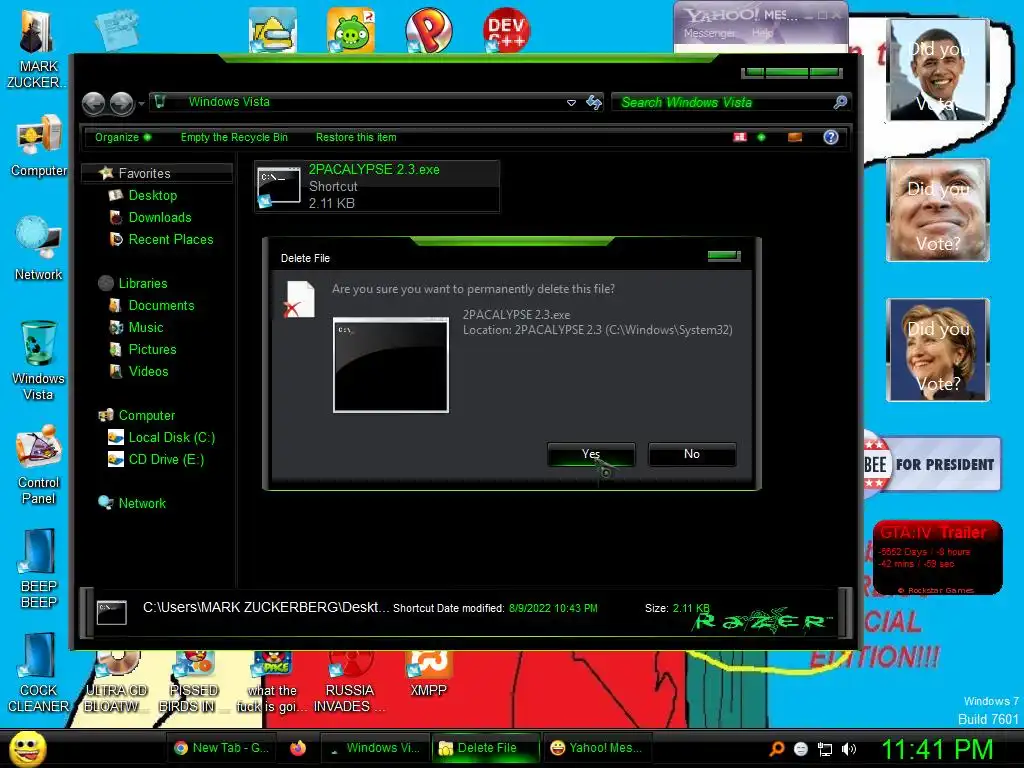The image size is (1024, 768).
Task: Select the MARK ZUCKER desktop icon
Action: (37, 50)
